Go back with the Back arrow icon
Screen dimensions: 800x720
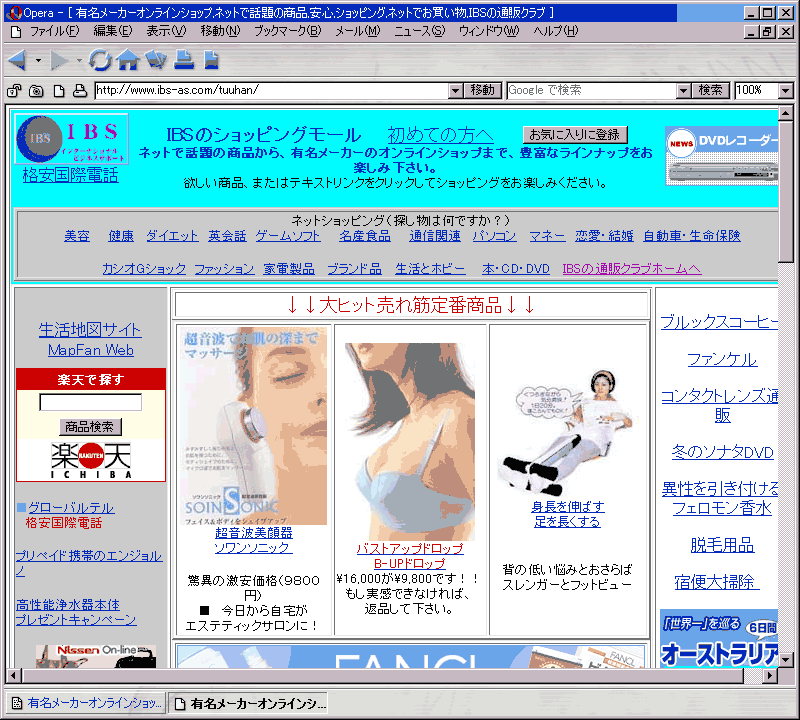pos(17,60)
